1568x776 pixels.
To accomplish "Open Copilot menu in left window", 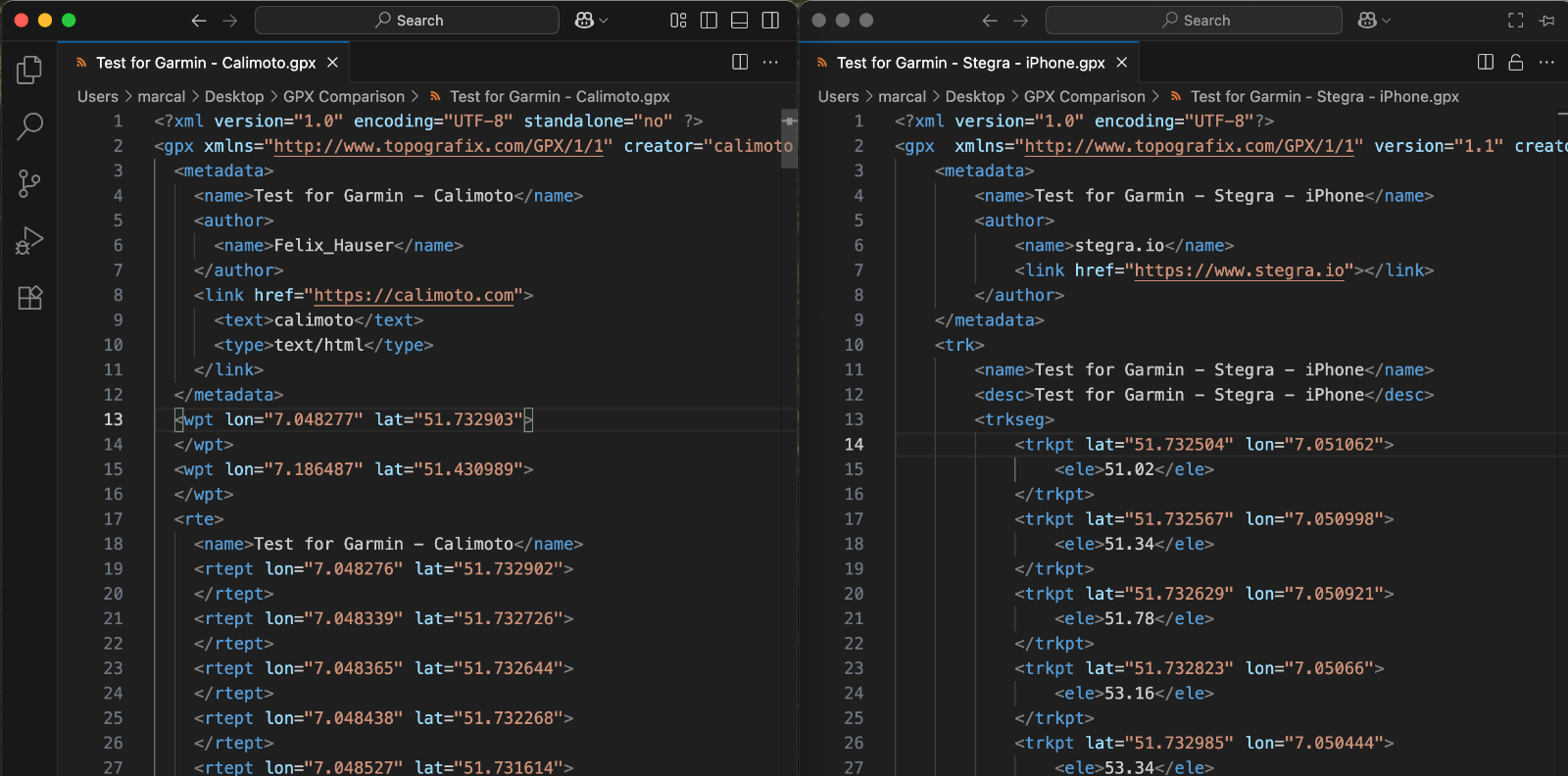I will click(591, 21).
